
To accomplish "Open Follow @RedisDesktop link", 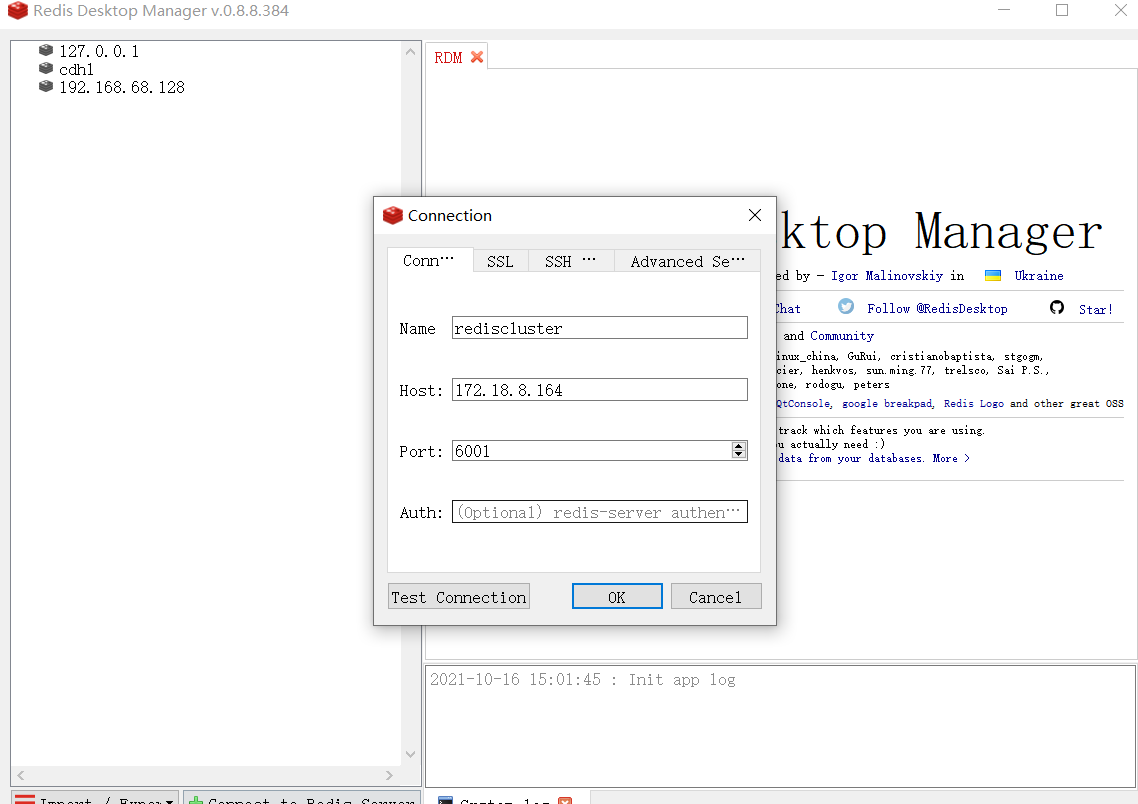I will pos(937,309).
